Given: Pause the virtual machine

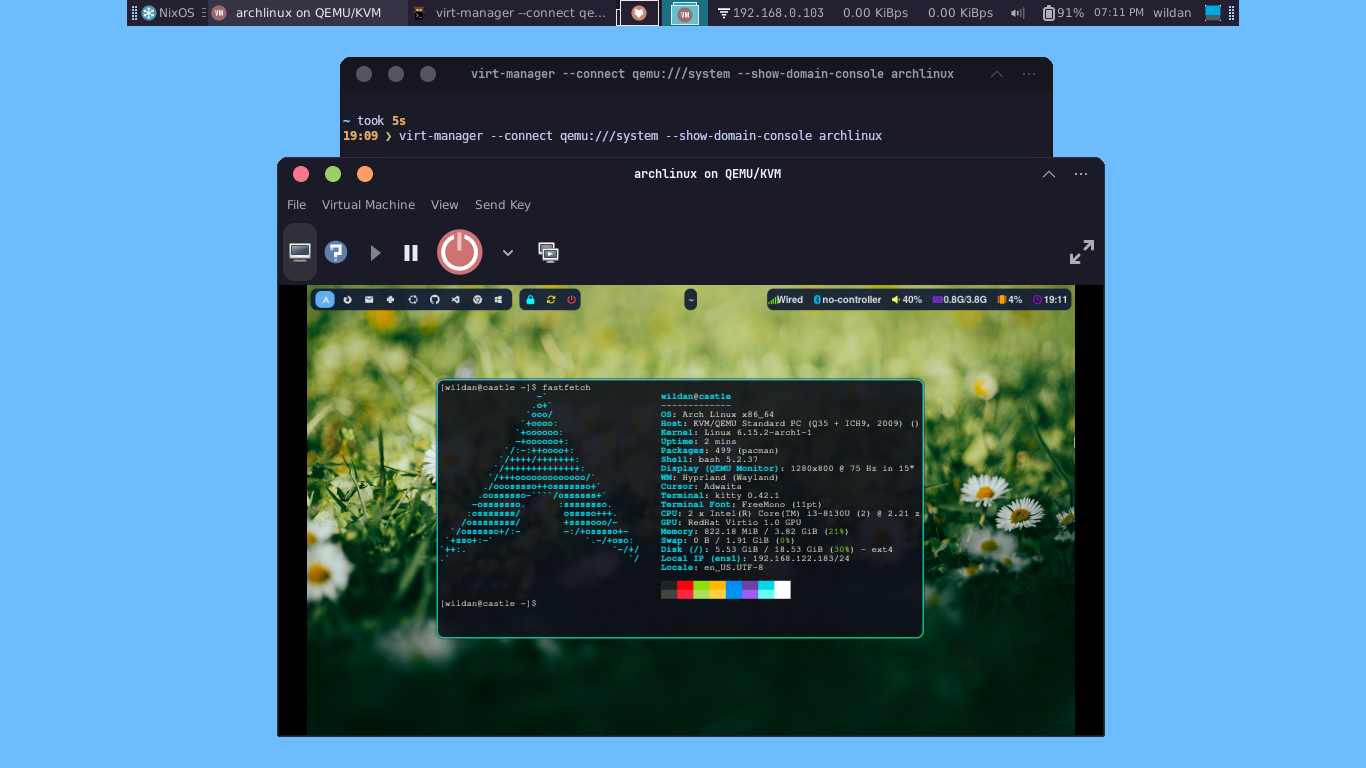Looking at the screenshot, I should [x=411, y=253].
